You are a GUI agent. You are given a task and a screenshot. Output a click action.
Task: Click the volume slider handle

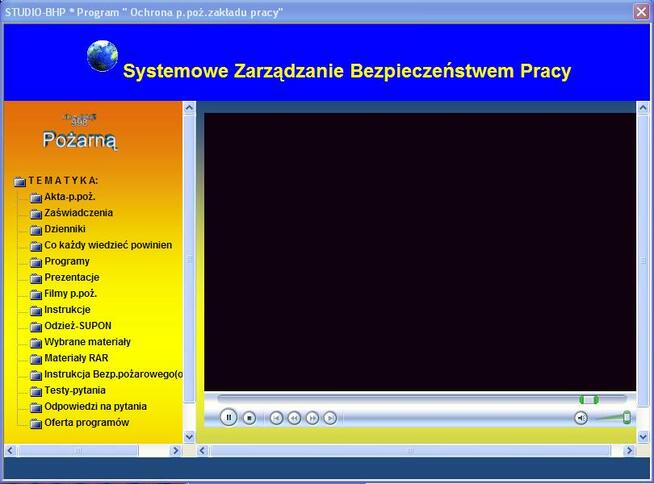(627, 417)
